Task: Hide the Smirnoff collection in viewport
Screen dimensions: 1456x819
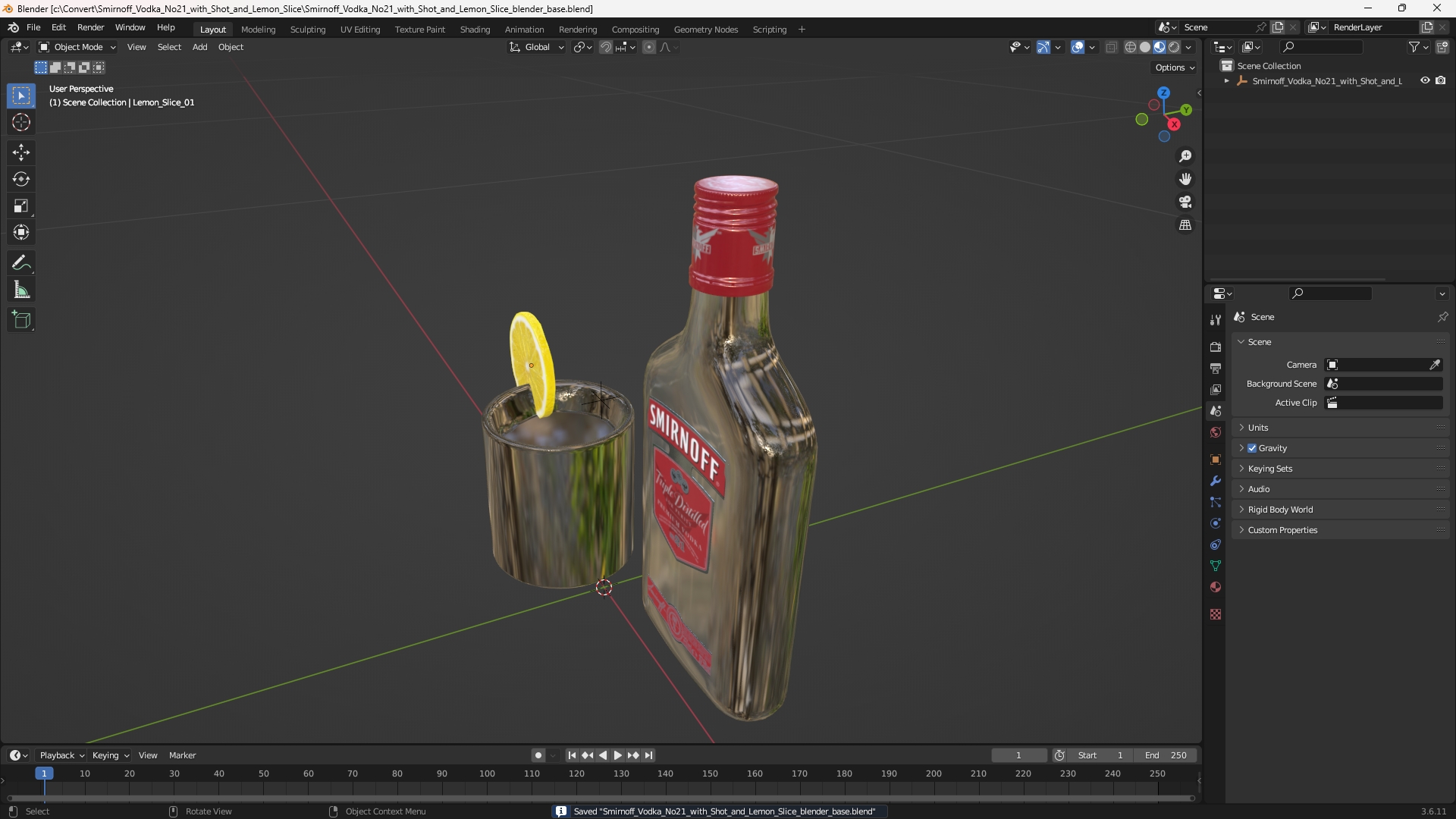Action: point(1425,80)
